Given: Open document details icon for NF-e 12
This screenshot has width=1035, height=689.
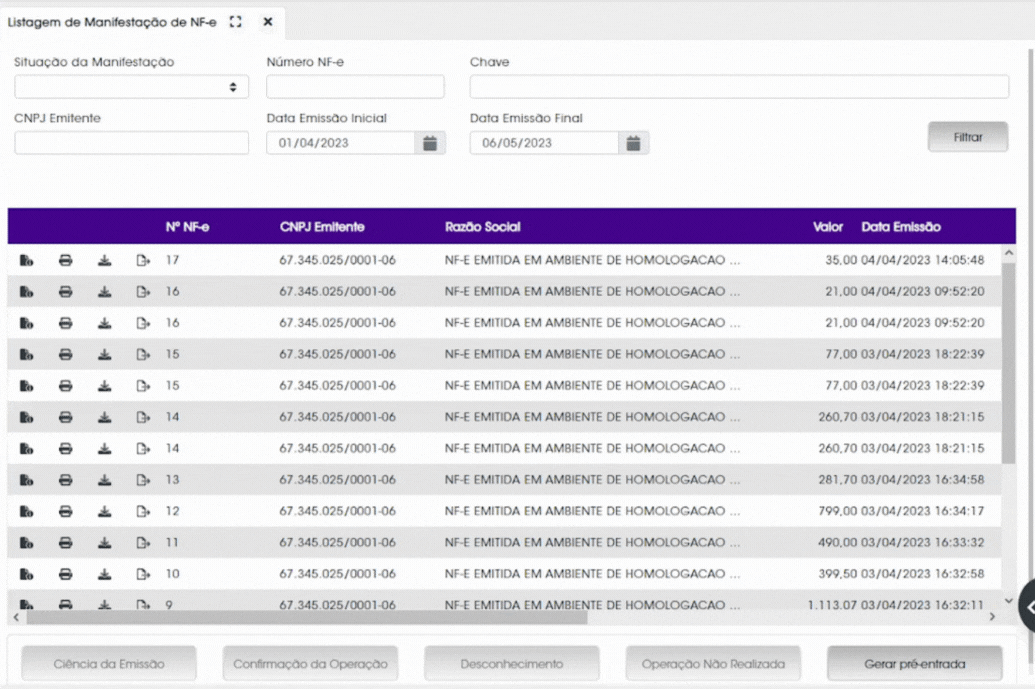Looking at the screenshot, I should pyautogui.click(x=26, y=511).
